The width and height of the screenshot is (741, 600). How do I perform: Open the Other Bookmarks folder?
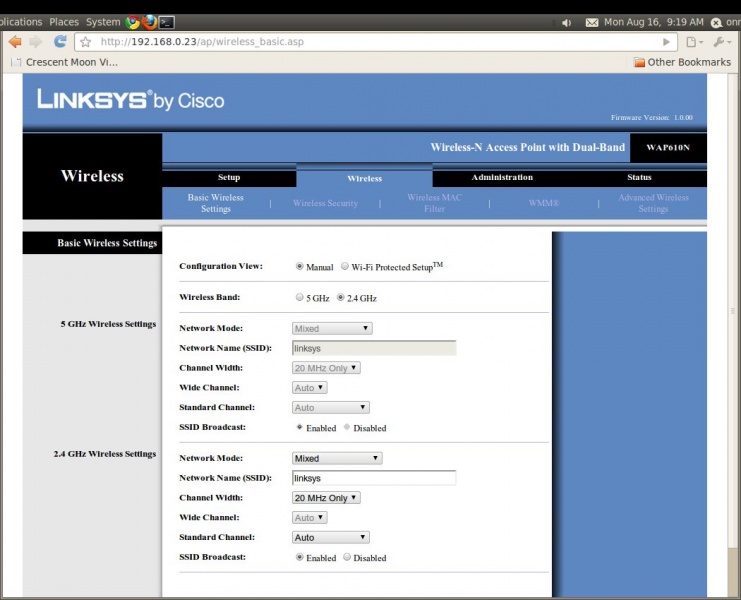[682, 62]
